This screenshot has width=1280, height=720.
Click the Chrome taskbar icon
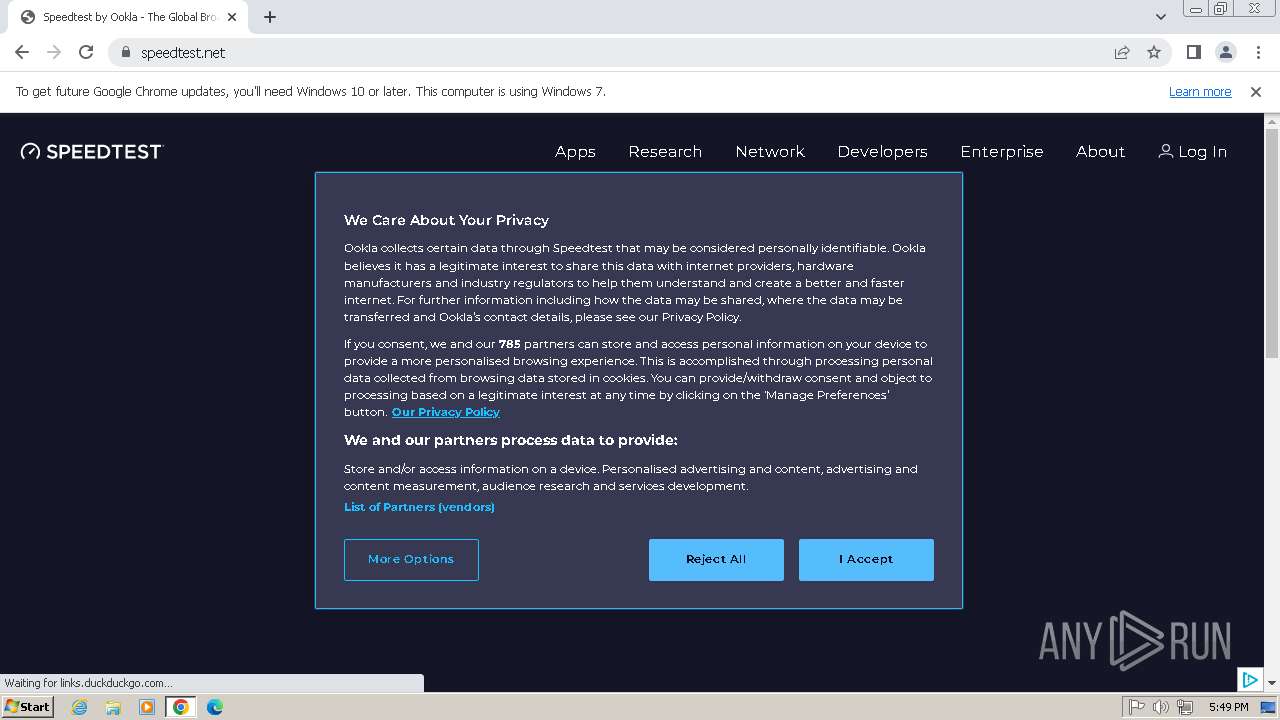181,707
